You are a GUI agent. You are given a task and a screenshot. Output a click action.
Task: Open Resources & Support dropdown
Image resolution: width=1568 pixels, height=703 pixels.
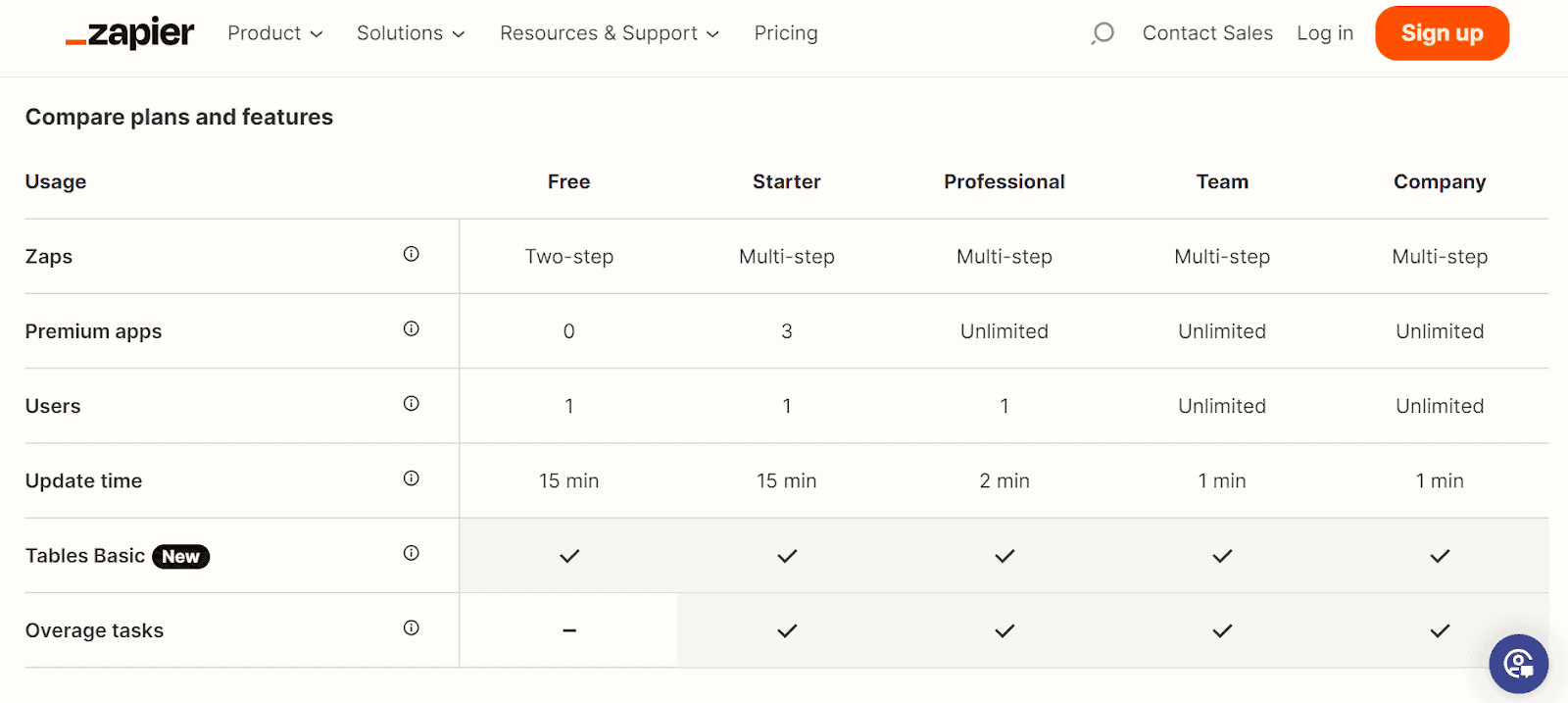coord(609,33)
